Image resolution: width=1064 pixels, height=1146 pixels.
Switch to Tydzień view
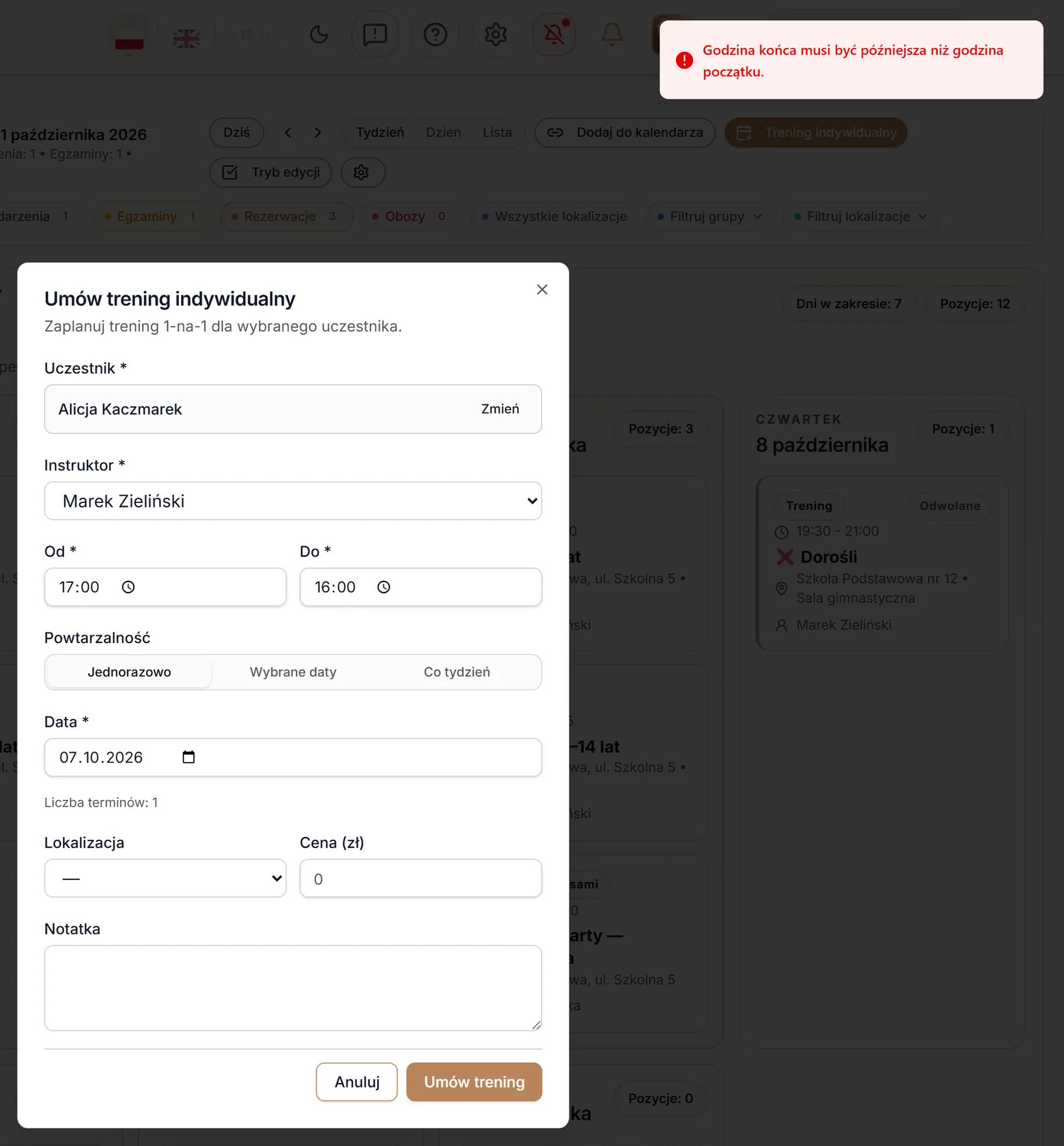coord(380,132)
